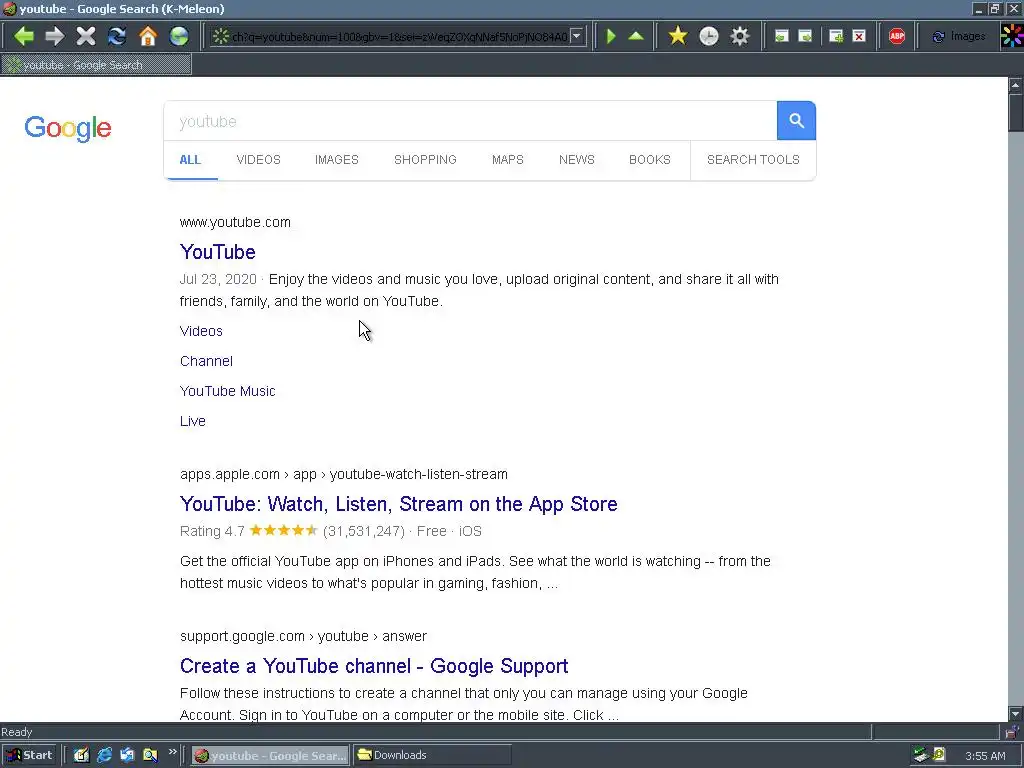Open the YouTube Music sitelink
The image size is (1024, 768).
click(x=227, y=391)
